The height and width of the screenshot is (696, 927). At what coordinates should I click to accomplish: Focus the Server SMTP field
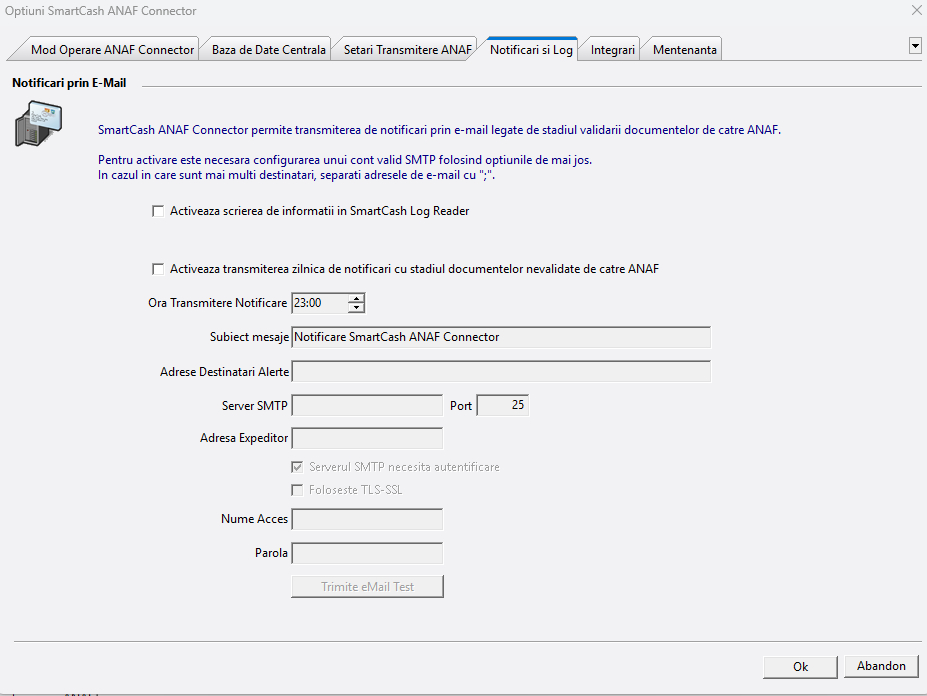(367, 406)
